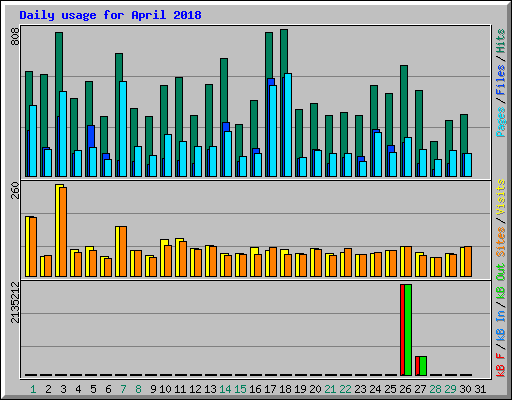This screenshot has height=400, width=512.
Task: Click the Sites legend label
Action: click(501, 242)
